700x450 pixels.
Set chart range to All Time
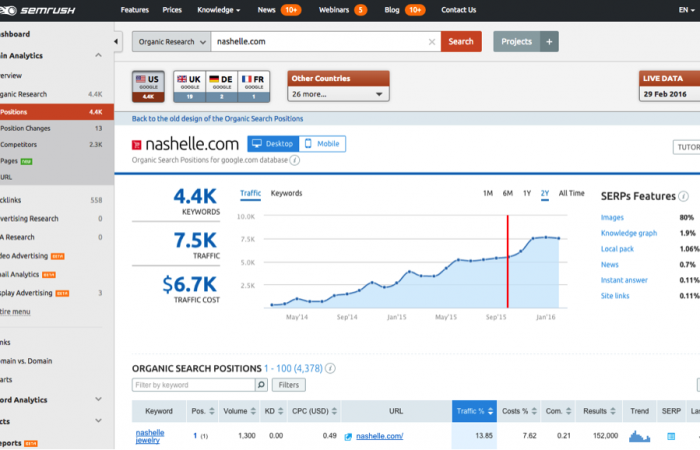(x=571, y=193)
